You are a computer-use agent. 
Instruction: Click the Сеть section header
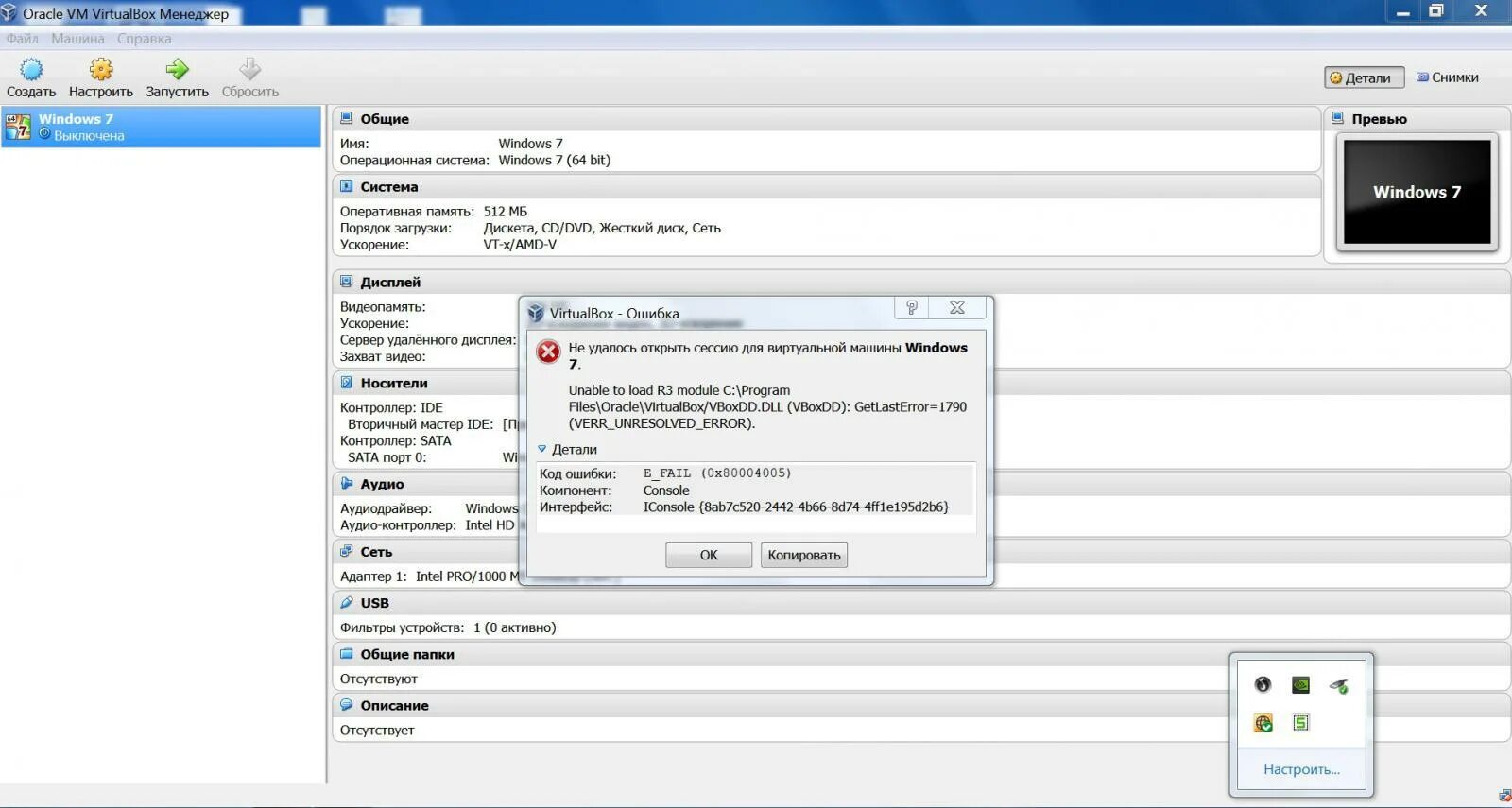tap(921, 551)
